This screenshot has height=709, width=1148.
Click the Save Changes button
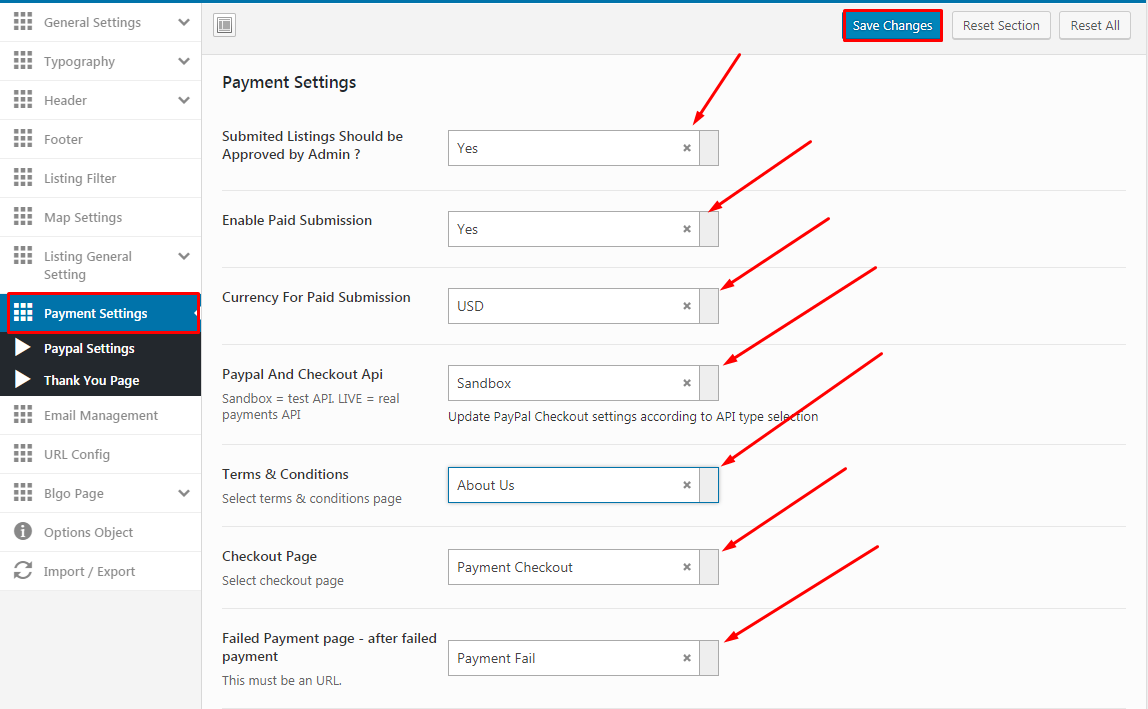[892, 26]
